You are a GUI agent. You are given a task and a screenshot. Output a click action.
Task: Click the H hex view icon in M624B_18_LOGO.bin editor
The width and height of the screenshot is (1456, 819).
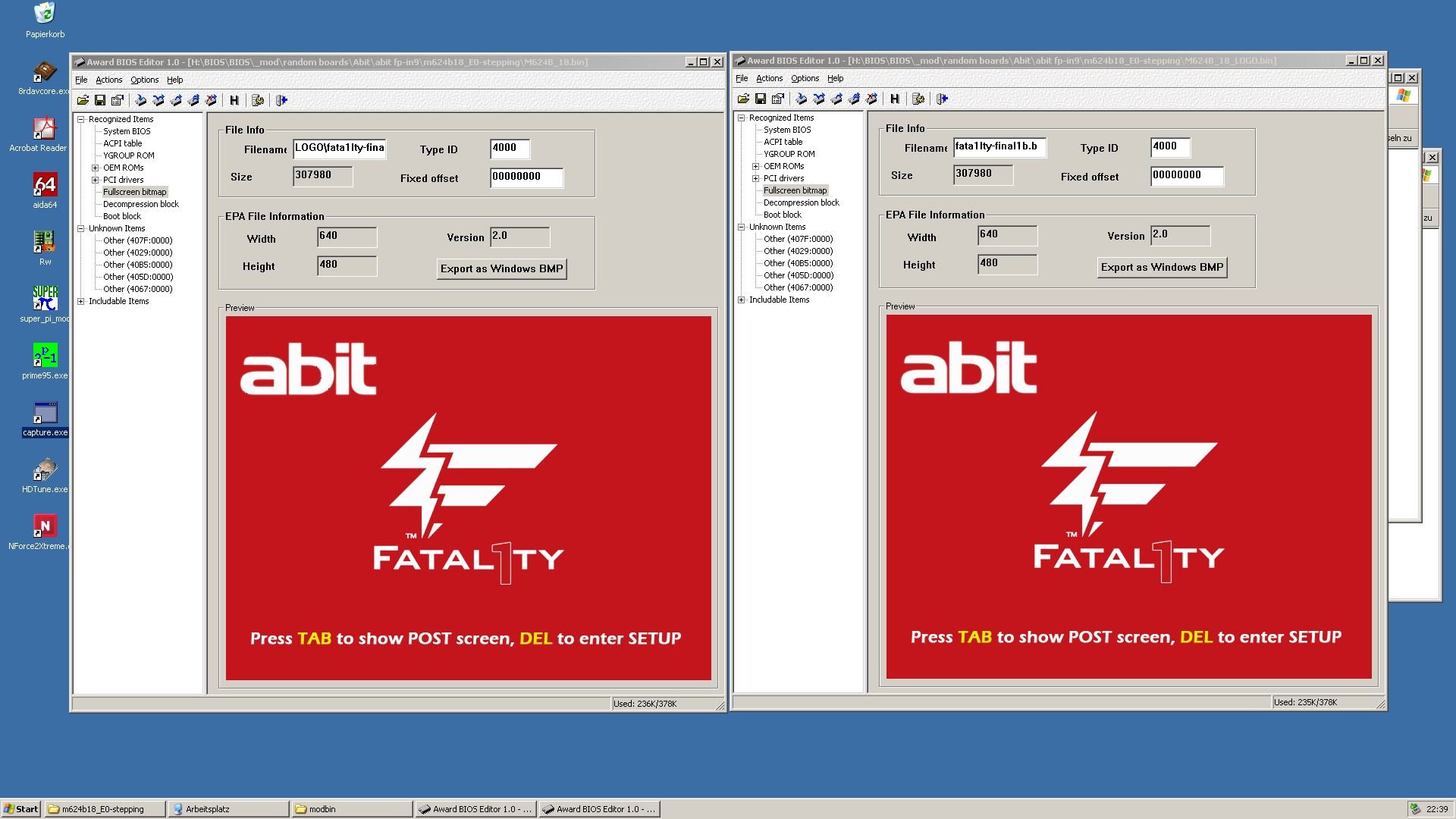(895, 99)
